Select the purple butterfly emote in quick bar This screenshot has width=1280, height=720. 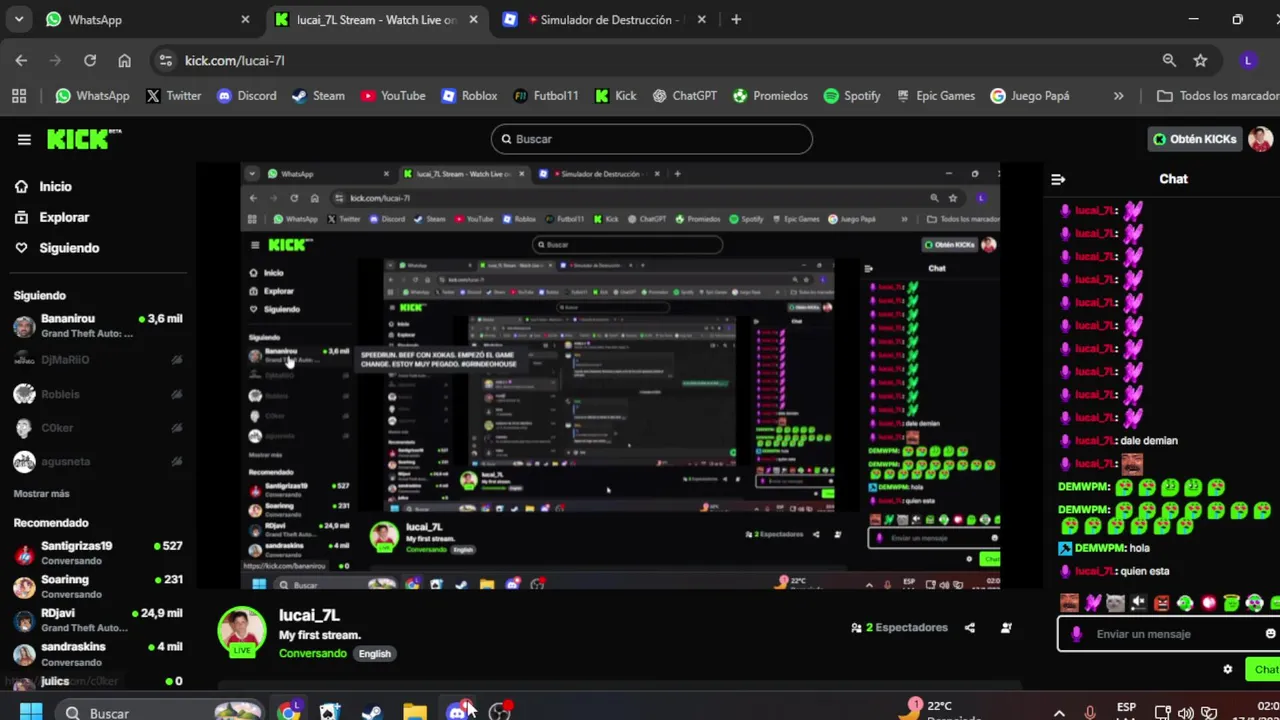click(x=1092, y=603)
